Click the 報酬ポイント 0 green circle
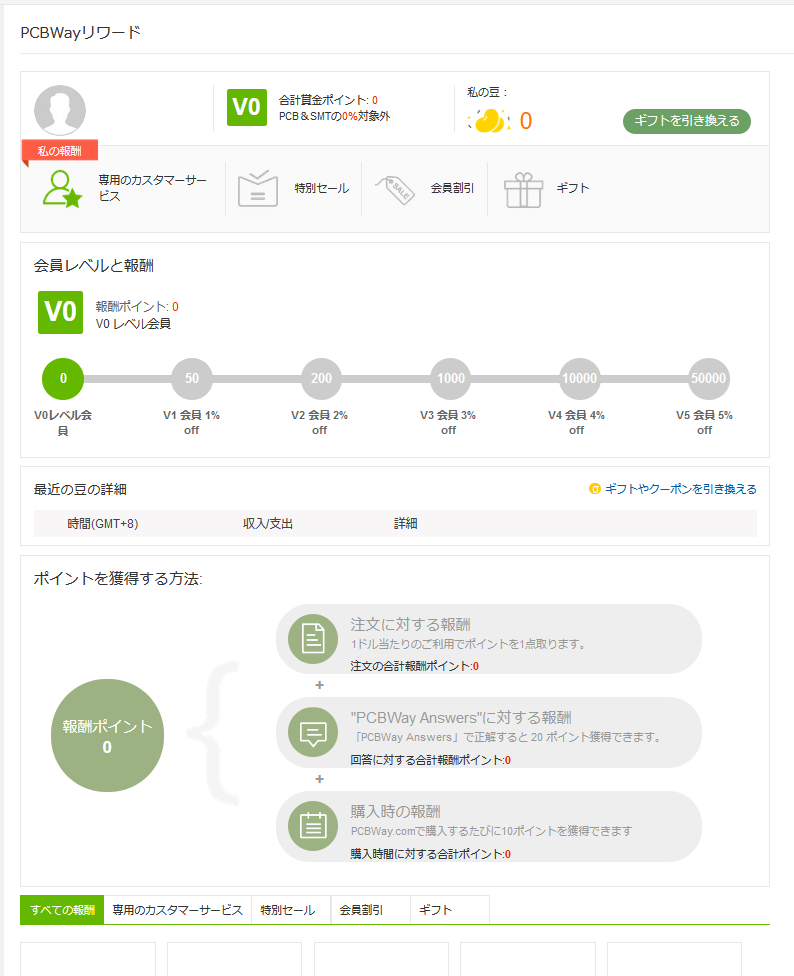Viewport: 794px width, 976px height. [107, 736]
